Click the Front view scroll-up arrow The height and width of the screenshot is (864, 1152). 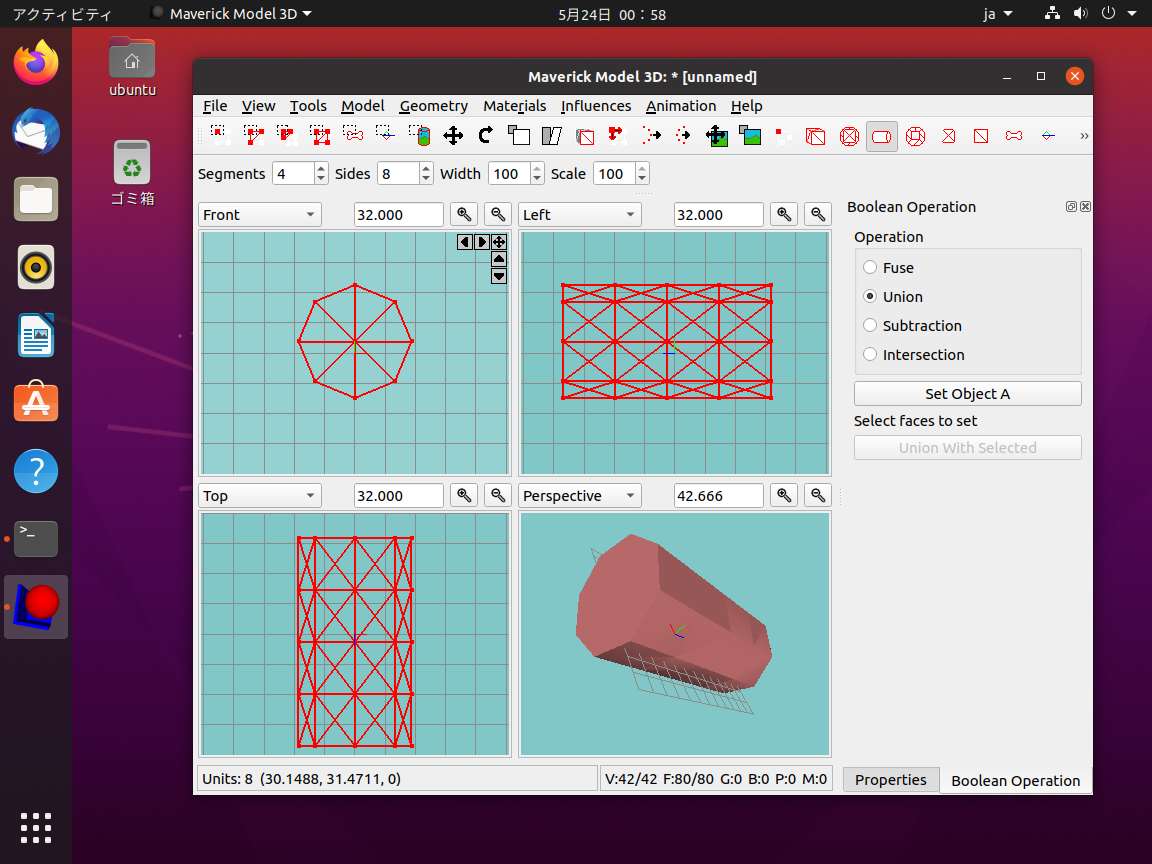499,259
